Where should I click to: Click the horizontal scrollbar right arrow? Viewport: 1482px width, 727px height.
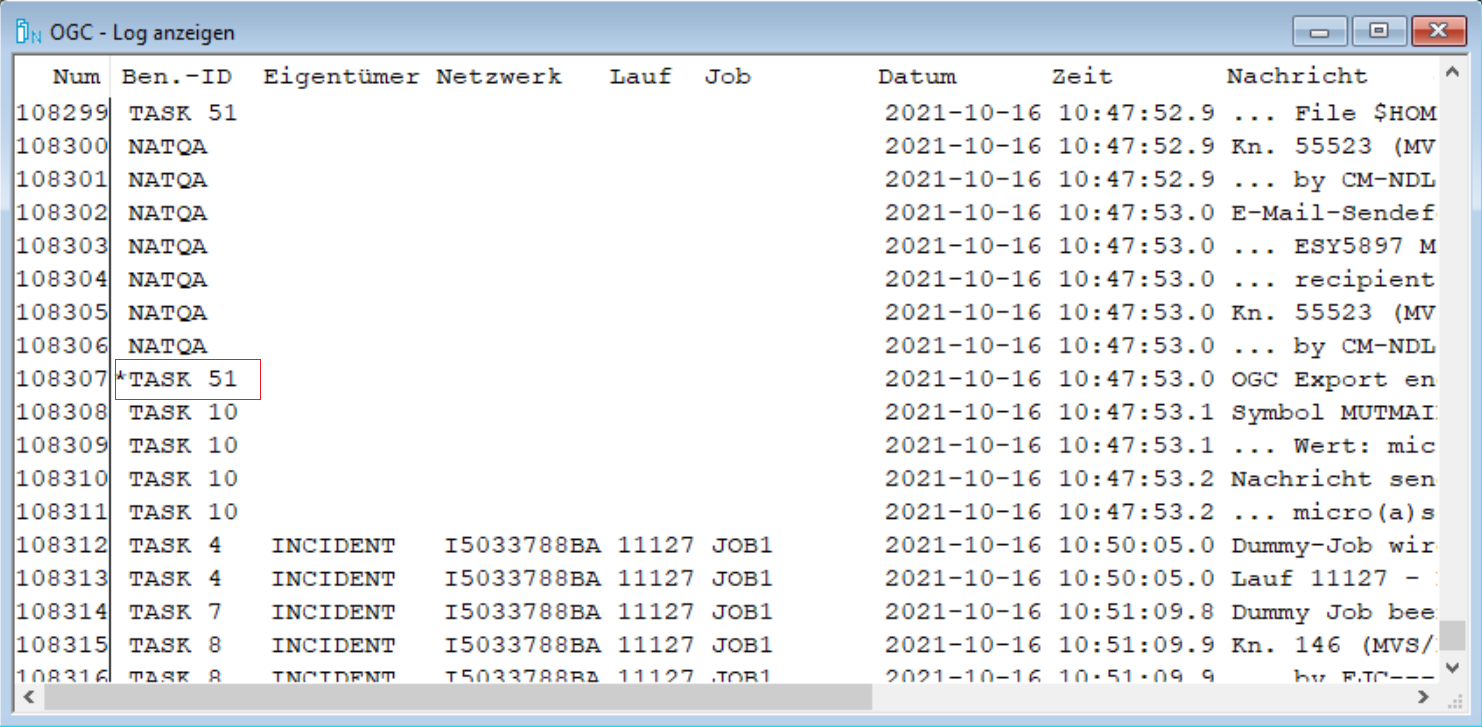point(1424,696)
